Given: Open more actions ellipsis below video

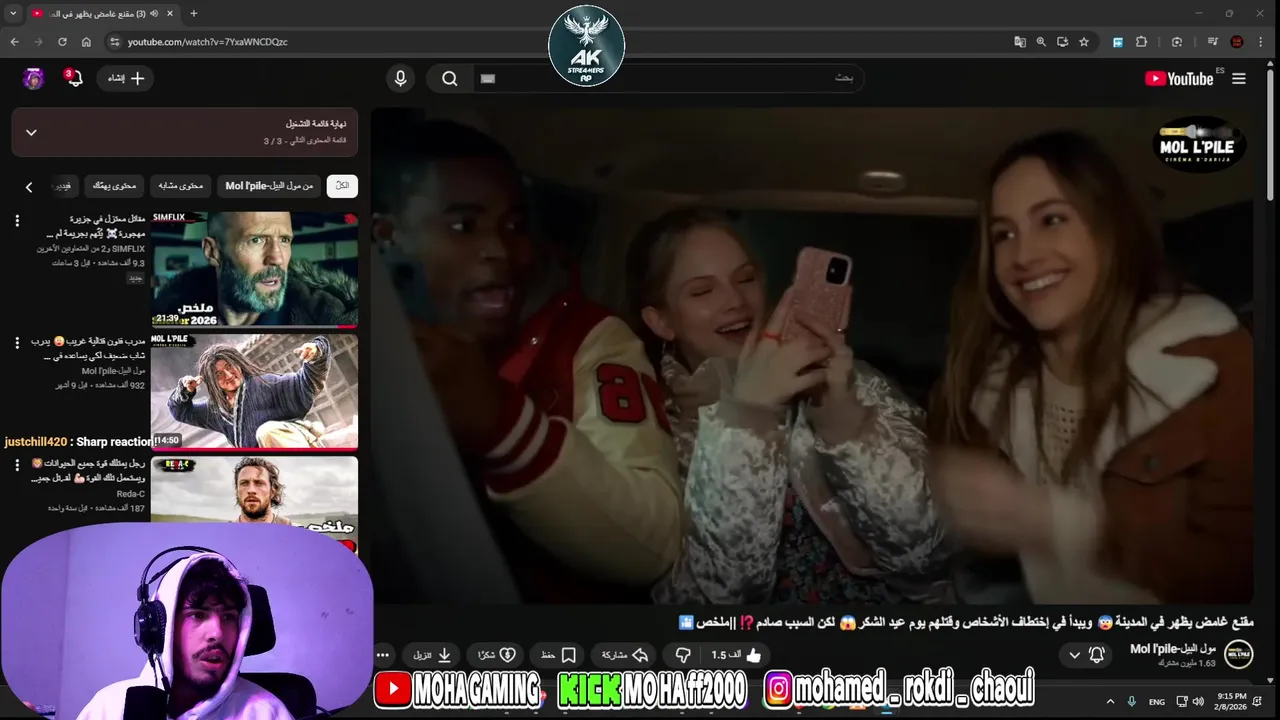Looking at the screenshot, I should point(383,655).
